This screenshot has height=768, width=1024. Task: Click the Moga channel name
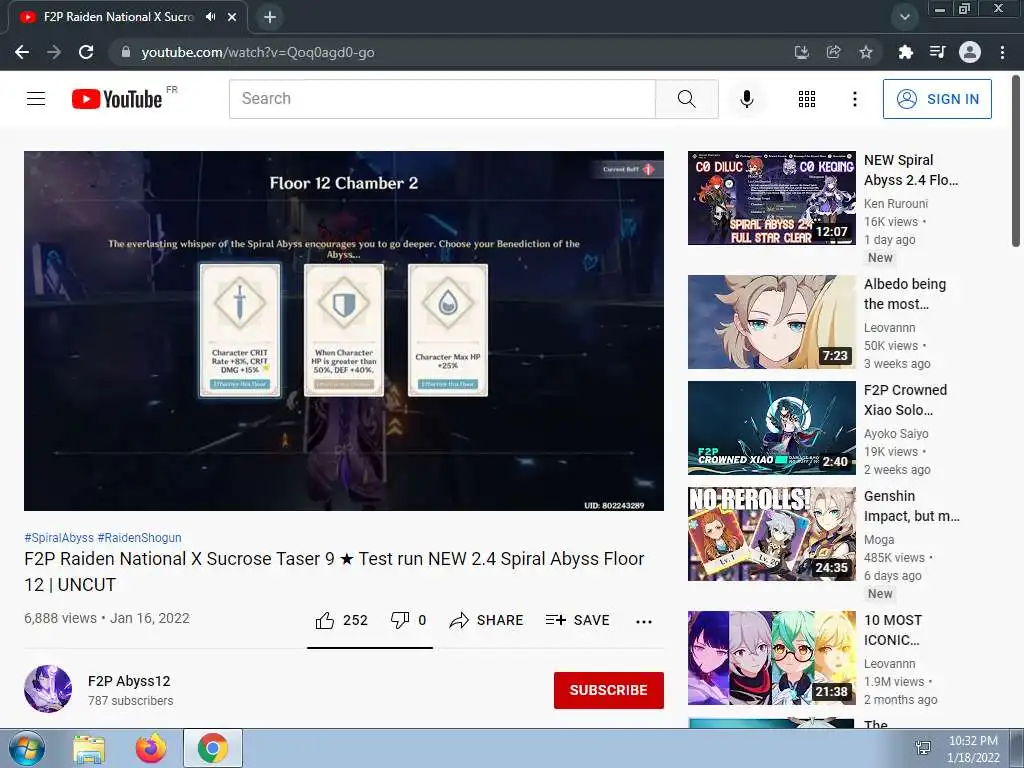coord(879,539)
